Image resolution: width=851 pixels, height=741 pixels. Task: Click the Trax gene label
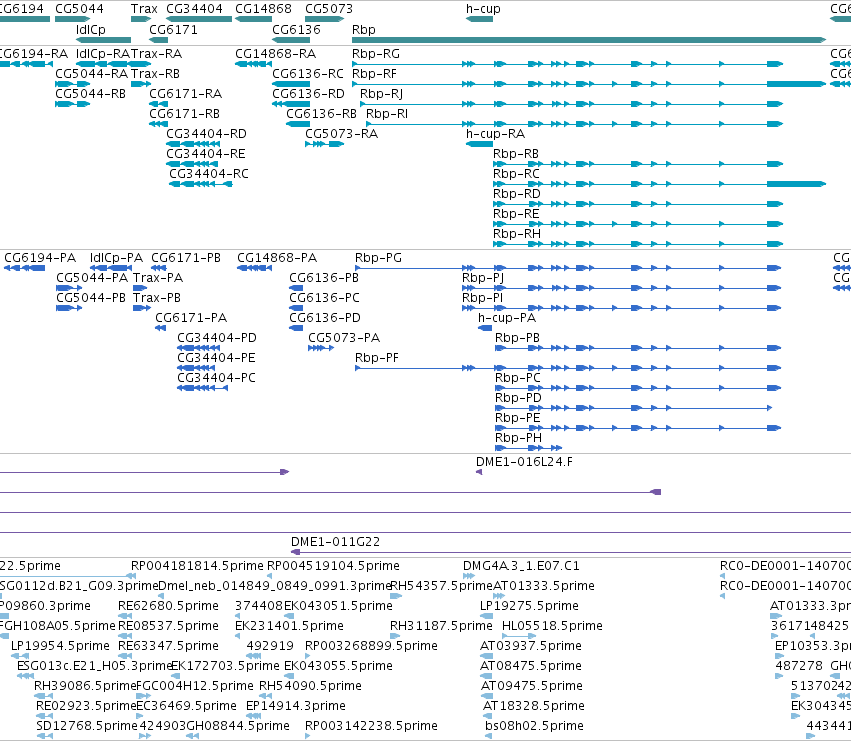(144, 9)
